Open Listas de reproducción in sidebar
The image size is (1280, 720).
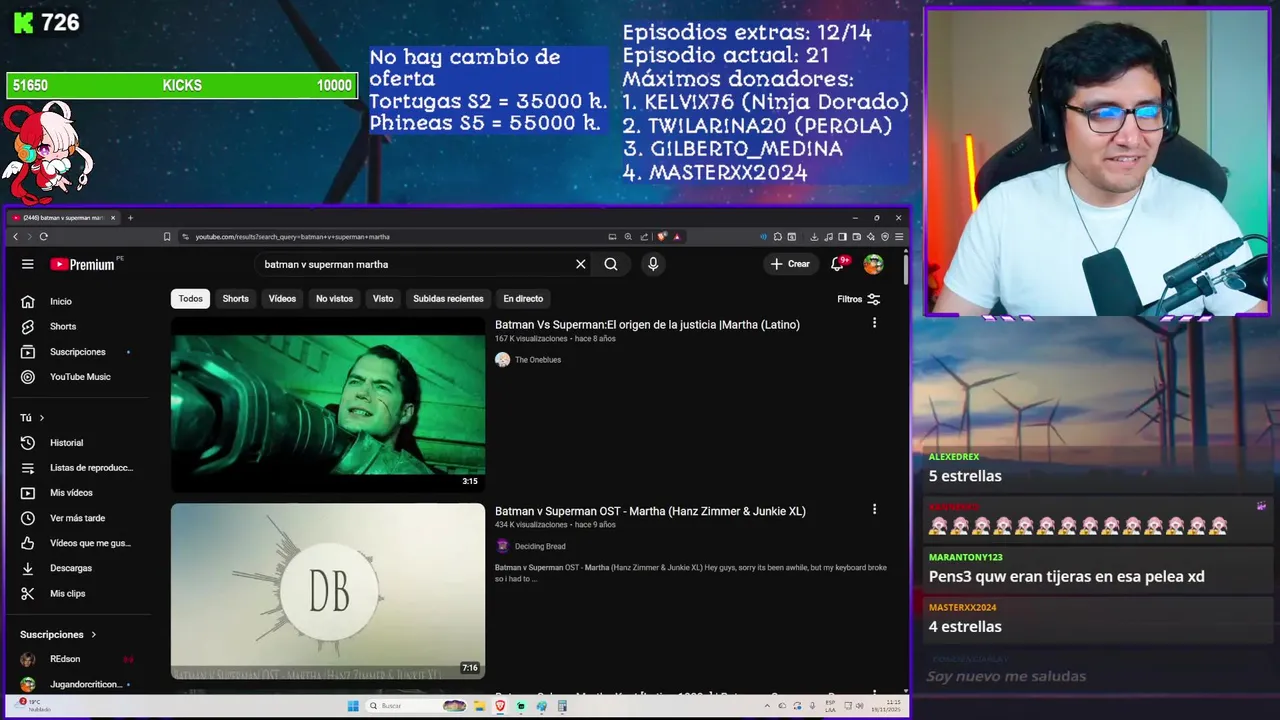coord(91,468)
